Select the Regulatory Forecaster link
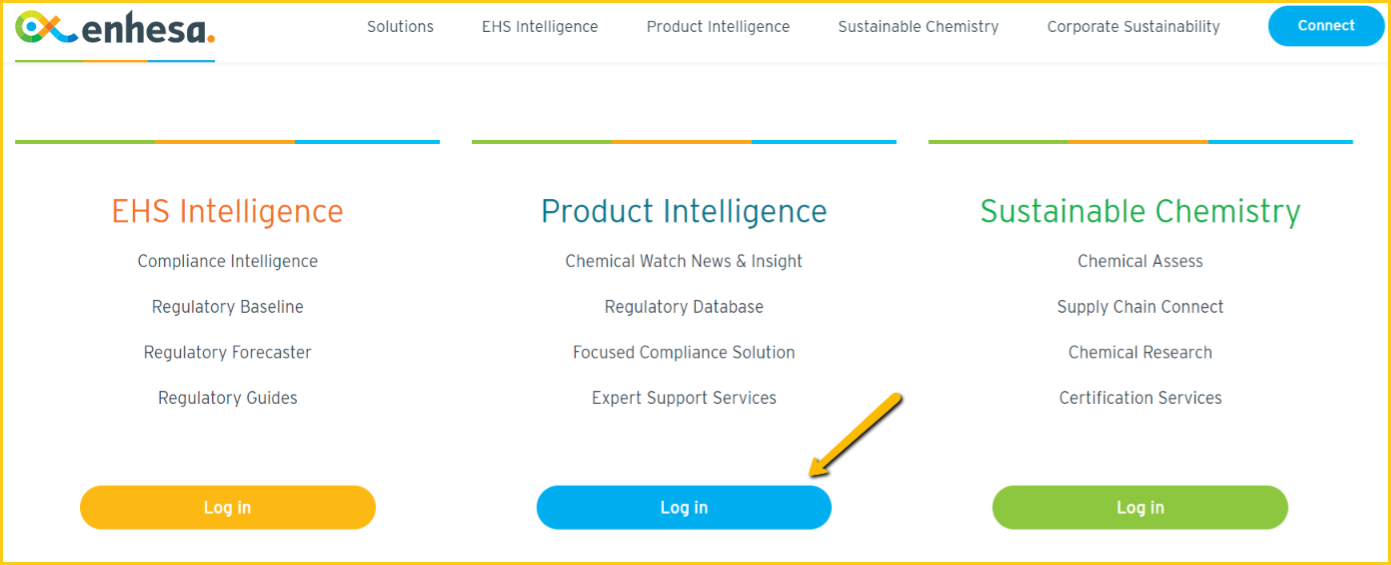 pyautogui.click(x=228, y=352)
